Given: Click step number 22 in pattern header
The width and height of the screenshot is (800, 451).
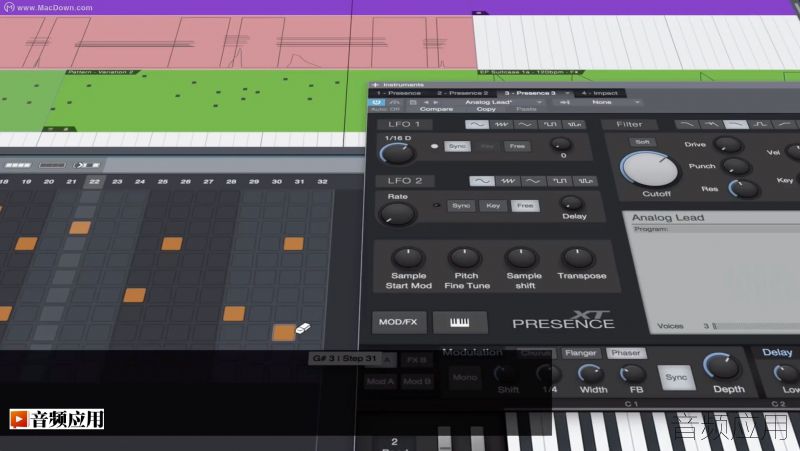Looking at the screenshot, I should click(94, 182).
